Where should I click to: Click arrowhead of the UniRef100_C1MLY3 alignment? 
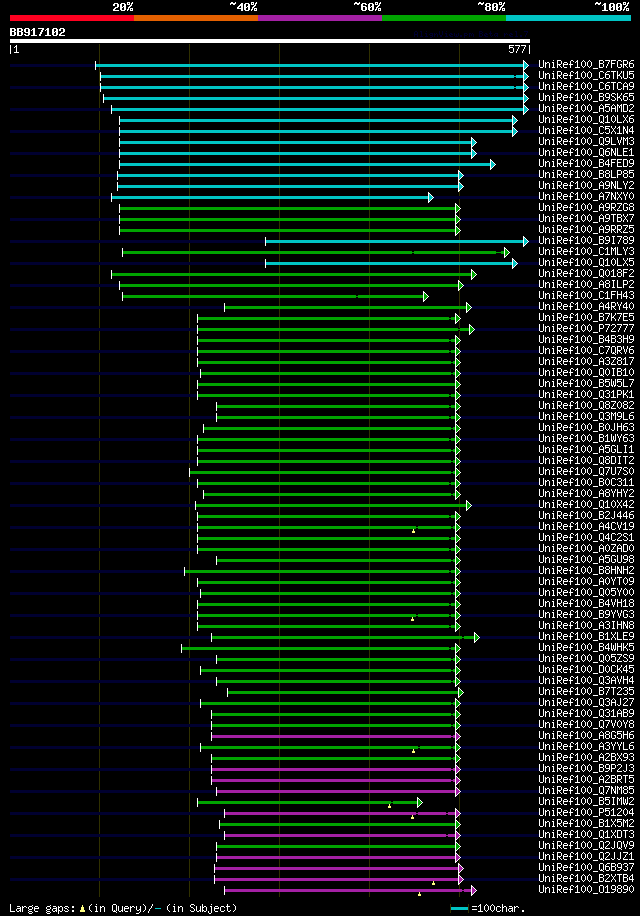click(507, 252)
